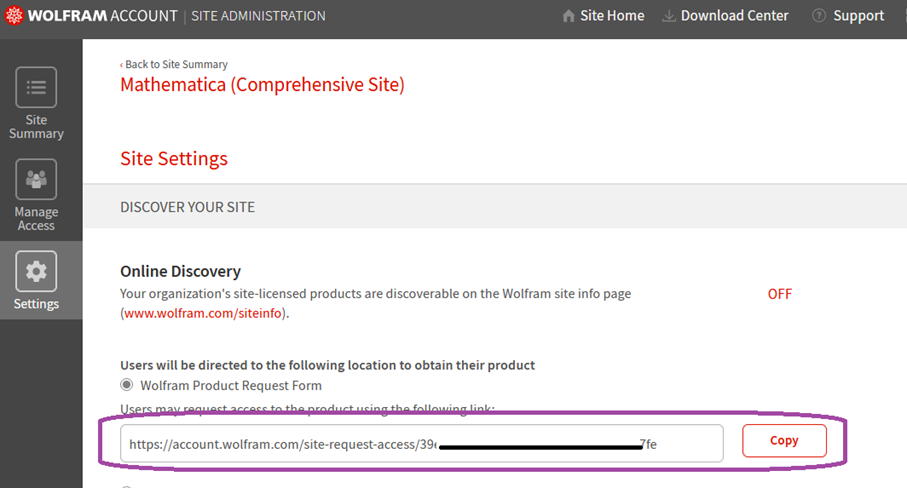Open the Support text in top bar
This screenshot has height=488, width=907.
[x=858, y=16]
